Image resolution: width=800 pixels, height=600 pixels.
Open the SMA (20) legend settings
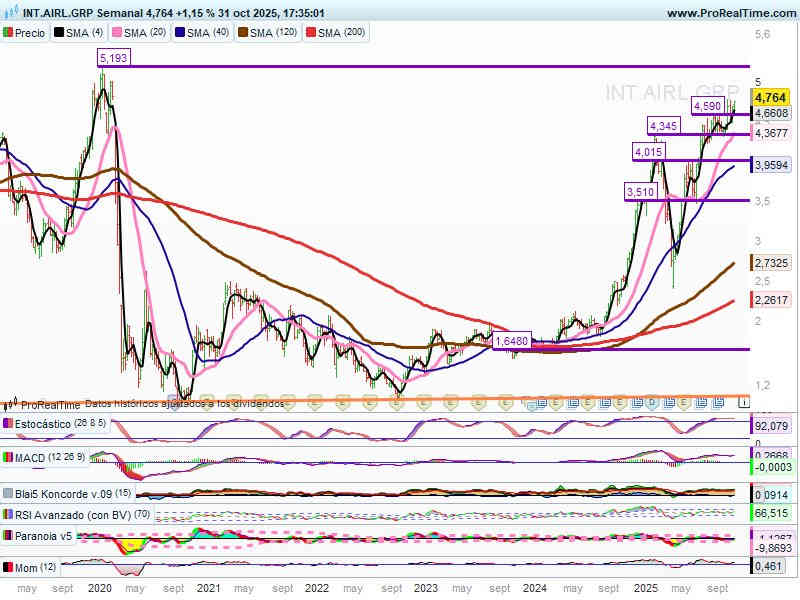pos(145,33)
